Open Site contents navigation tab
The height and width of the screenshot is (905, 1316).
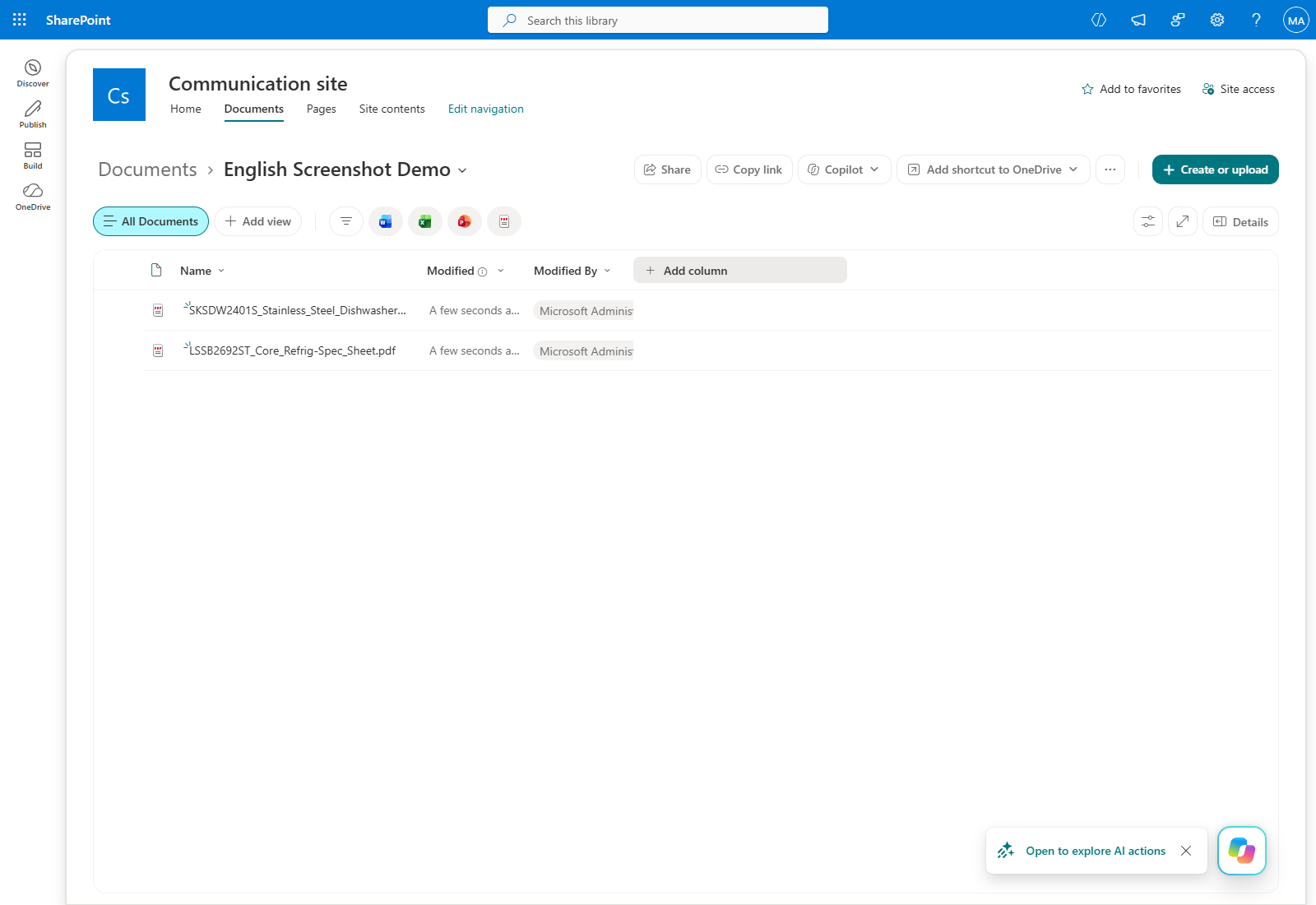pyautogui.click(x=392, y=109)
